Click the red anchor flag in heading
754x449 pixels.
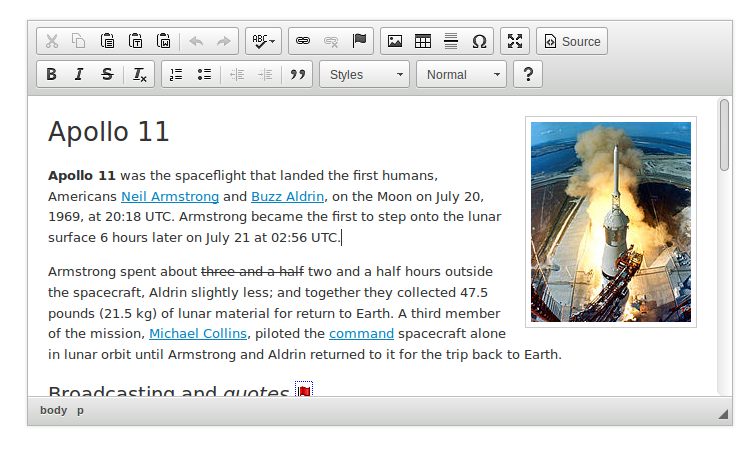tap(304, 389)
